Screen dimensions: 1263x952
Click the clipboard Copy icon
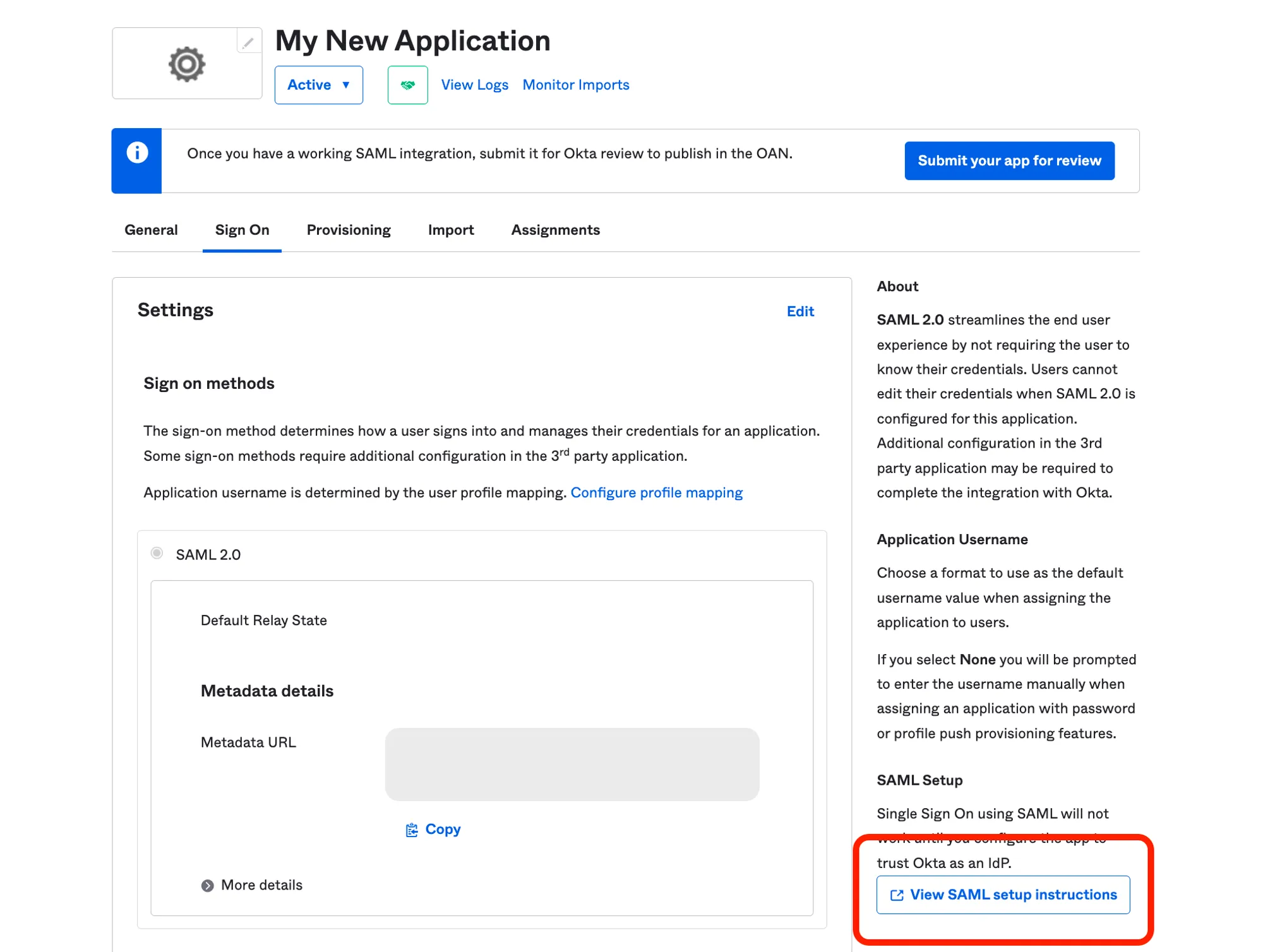pos(412,830)
